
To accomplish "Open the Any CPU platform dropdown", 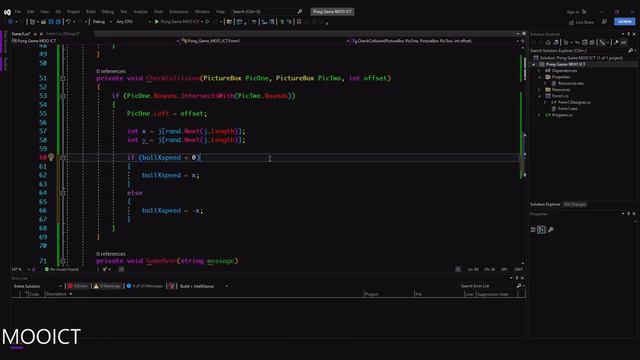I will tap(133, 22).
